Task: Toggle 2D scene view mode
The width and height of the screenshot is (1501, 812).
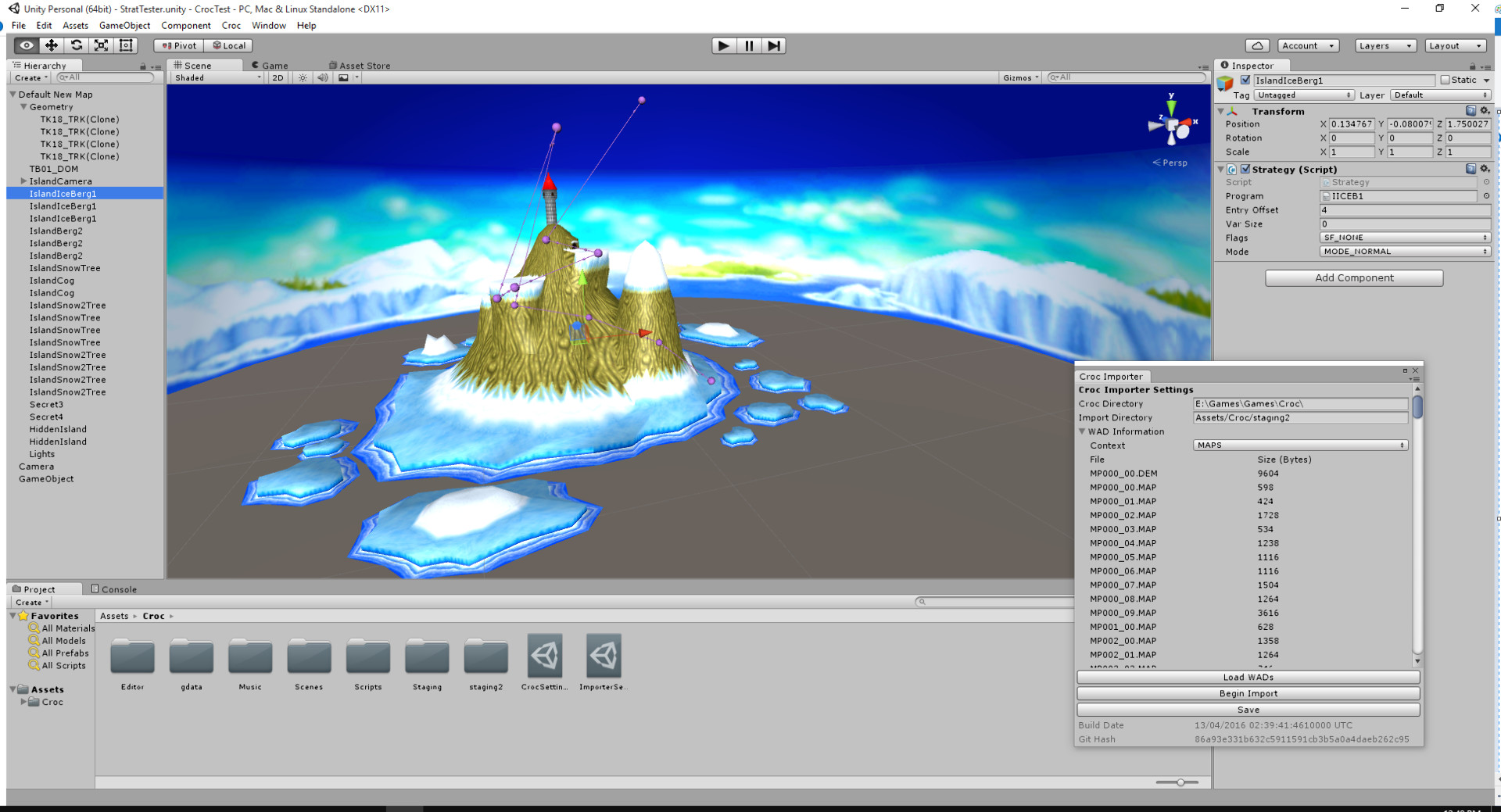Action: tap(278, 77)
